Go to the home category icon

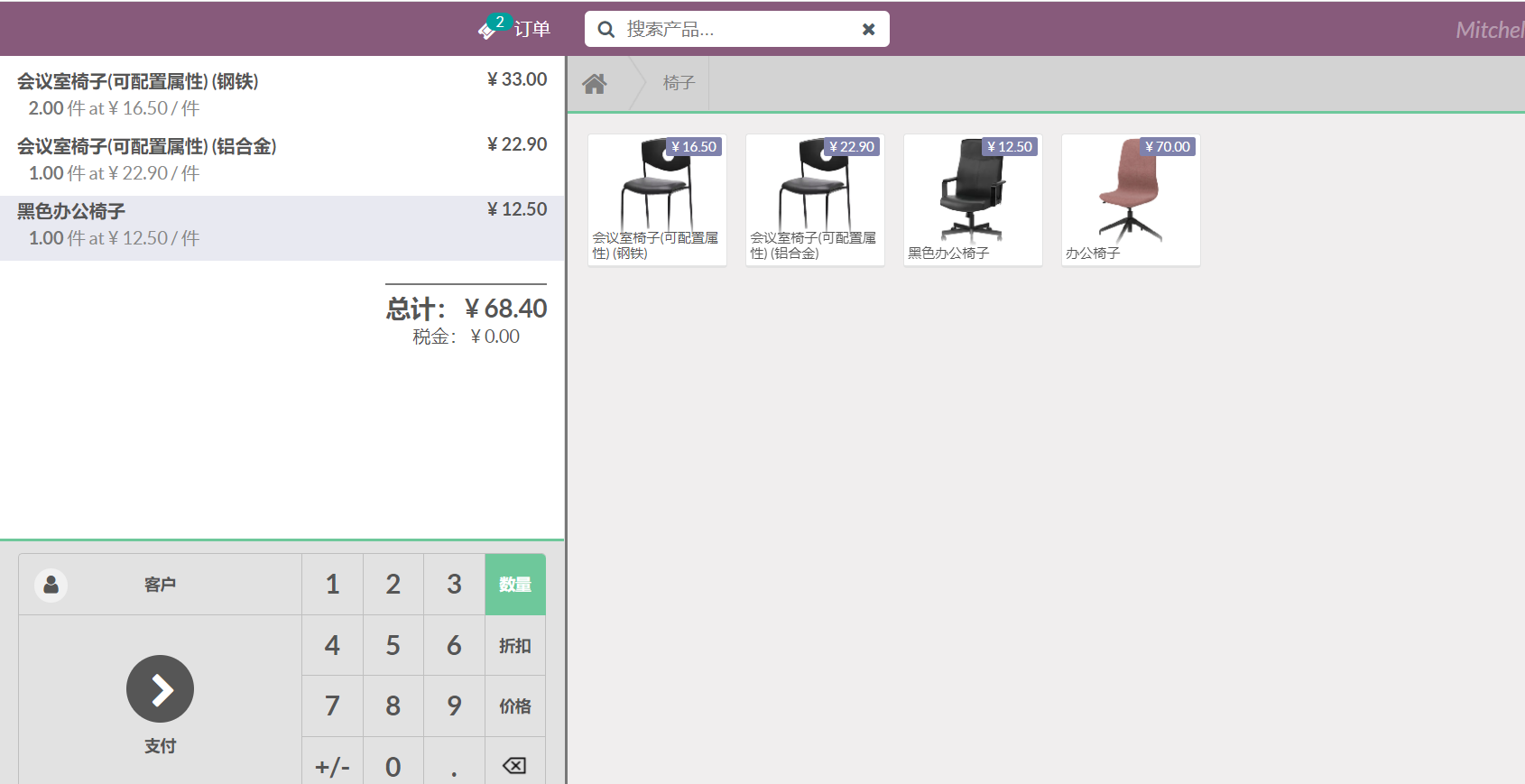point(595,84)
